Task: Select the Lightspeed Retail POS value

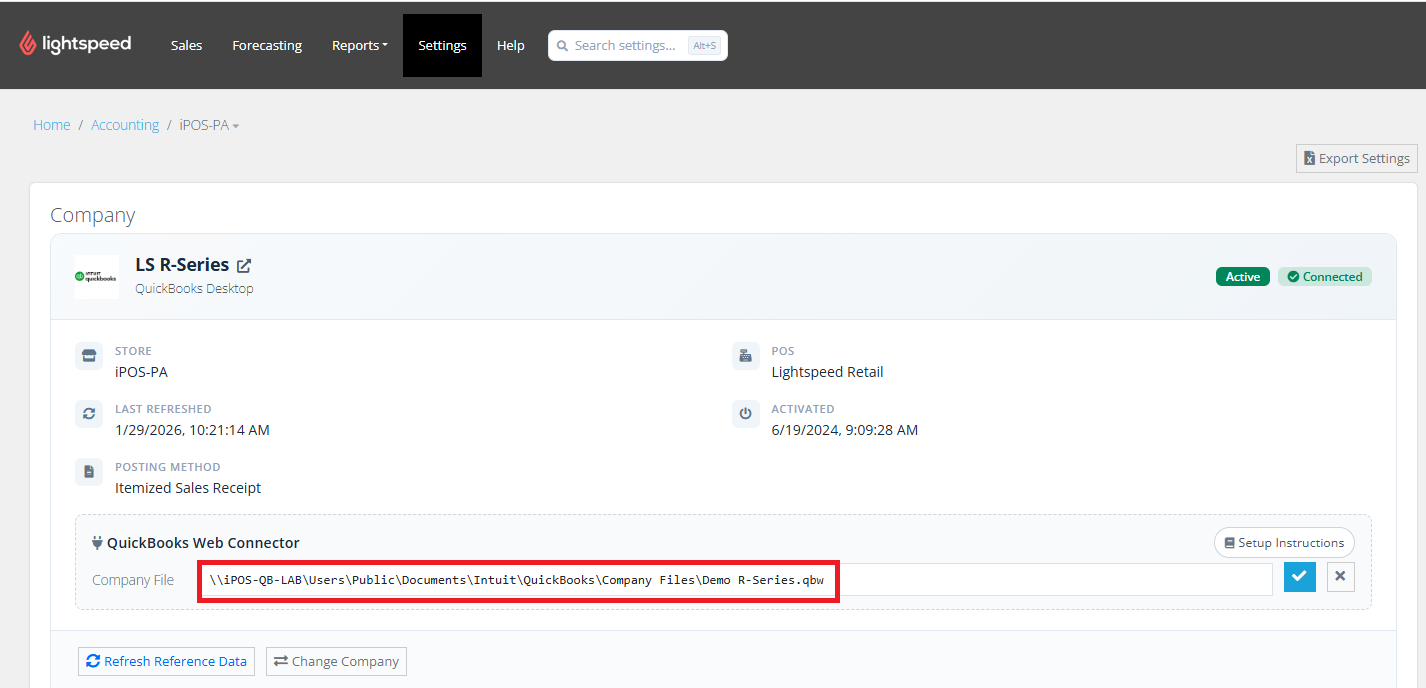Action: click(827, 372)
